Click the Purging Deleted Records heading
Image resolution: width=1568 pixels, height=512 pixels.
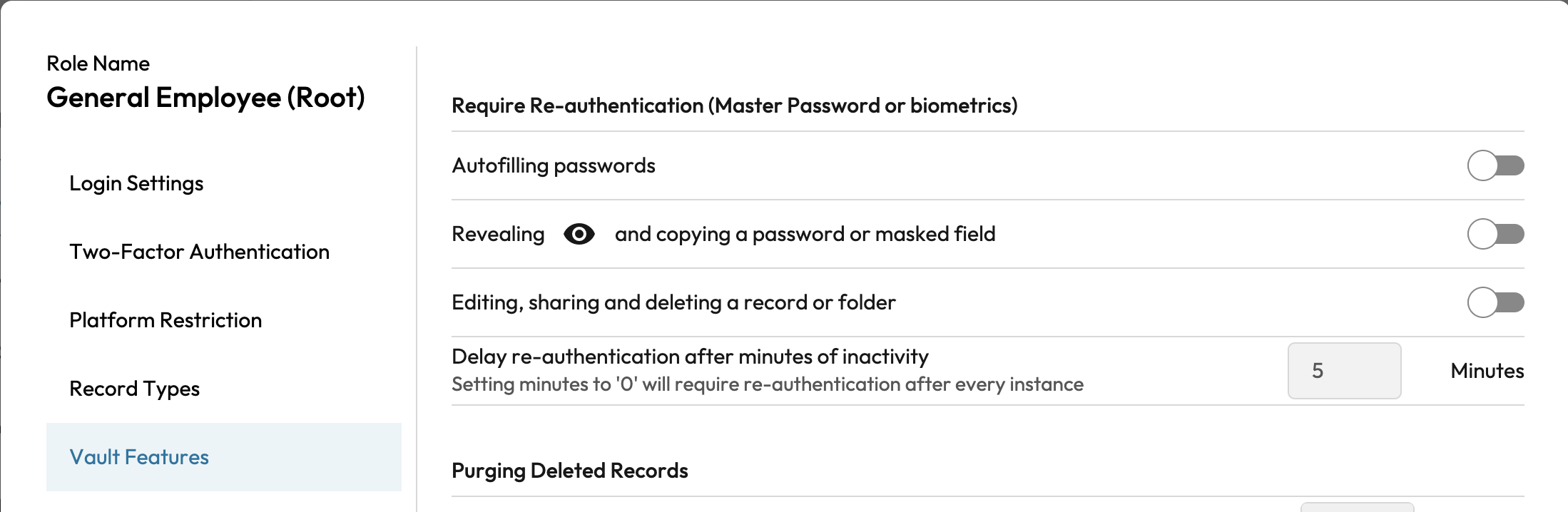click(x=569, y=471)
